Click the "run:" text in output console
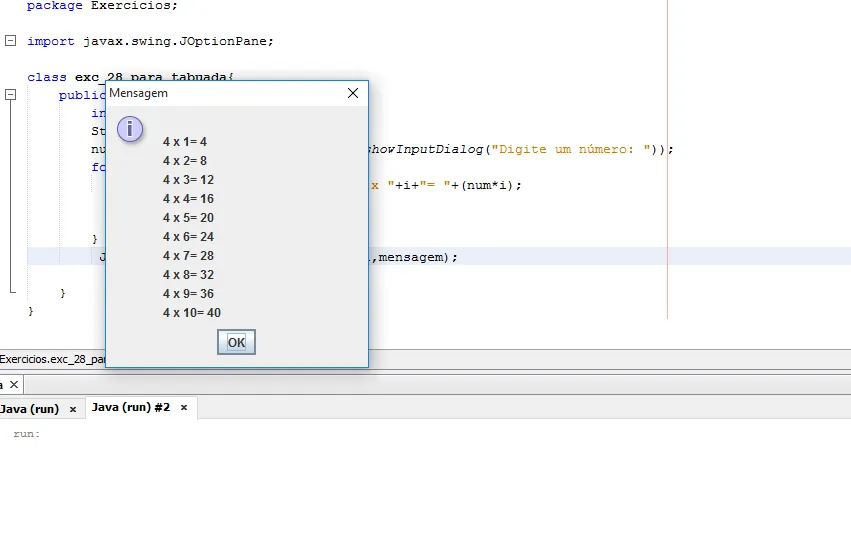The image size is (851, 560). 27,434
